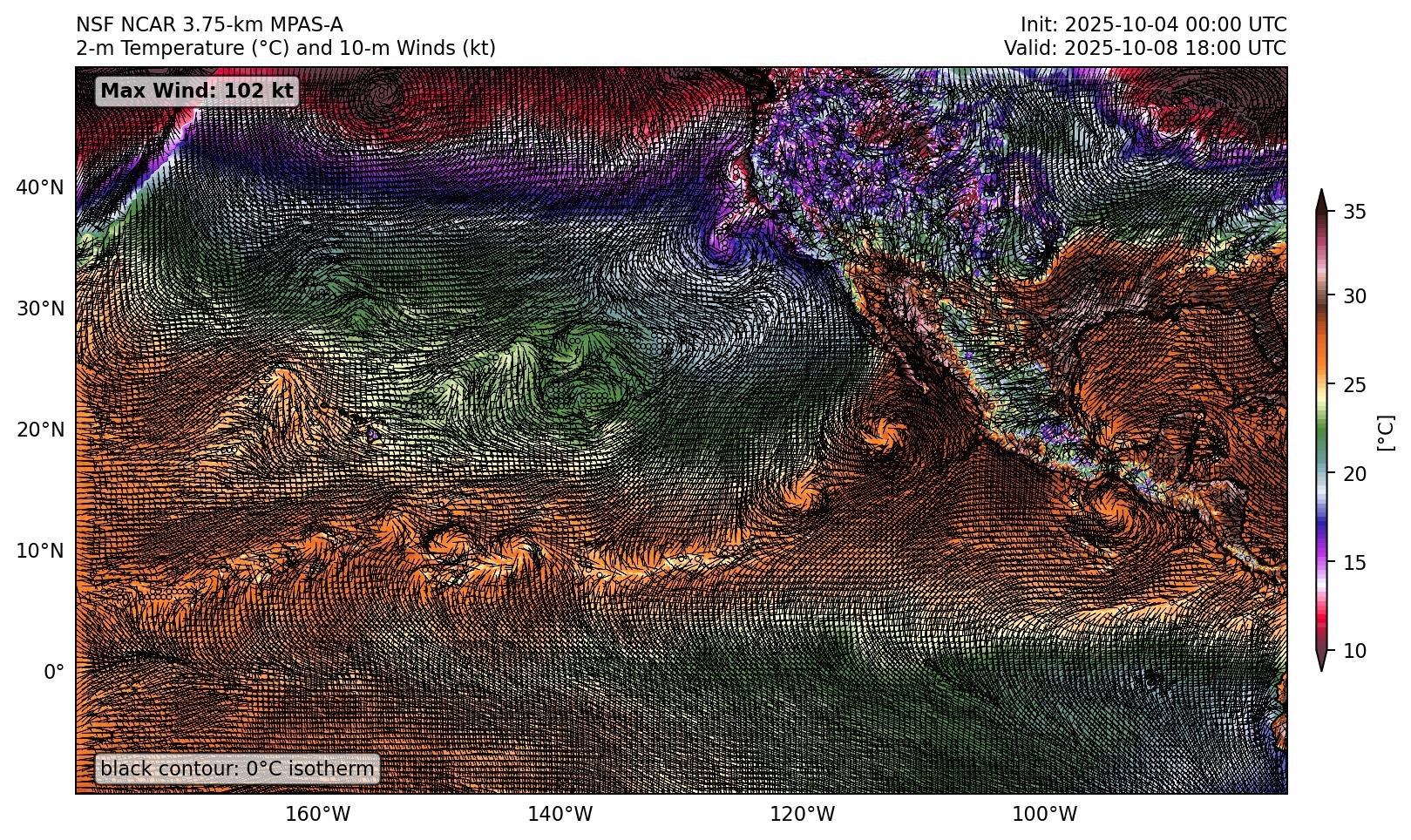Screen dimensions: 1411x840
Task: Click the colorbar tick label 35
Action: (x=1353, y=212)
